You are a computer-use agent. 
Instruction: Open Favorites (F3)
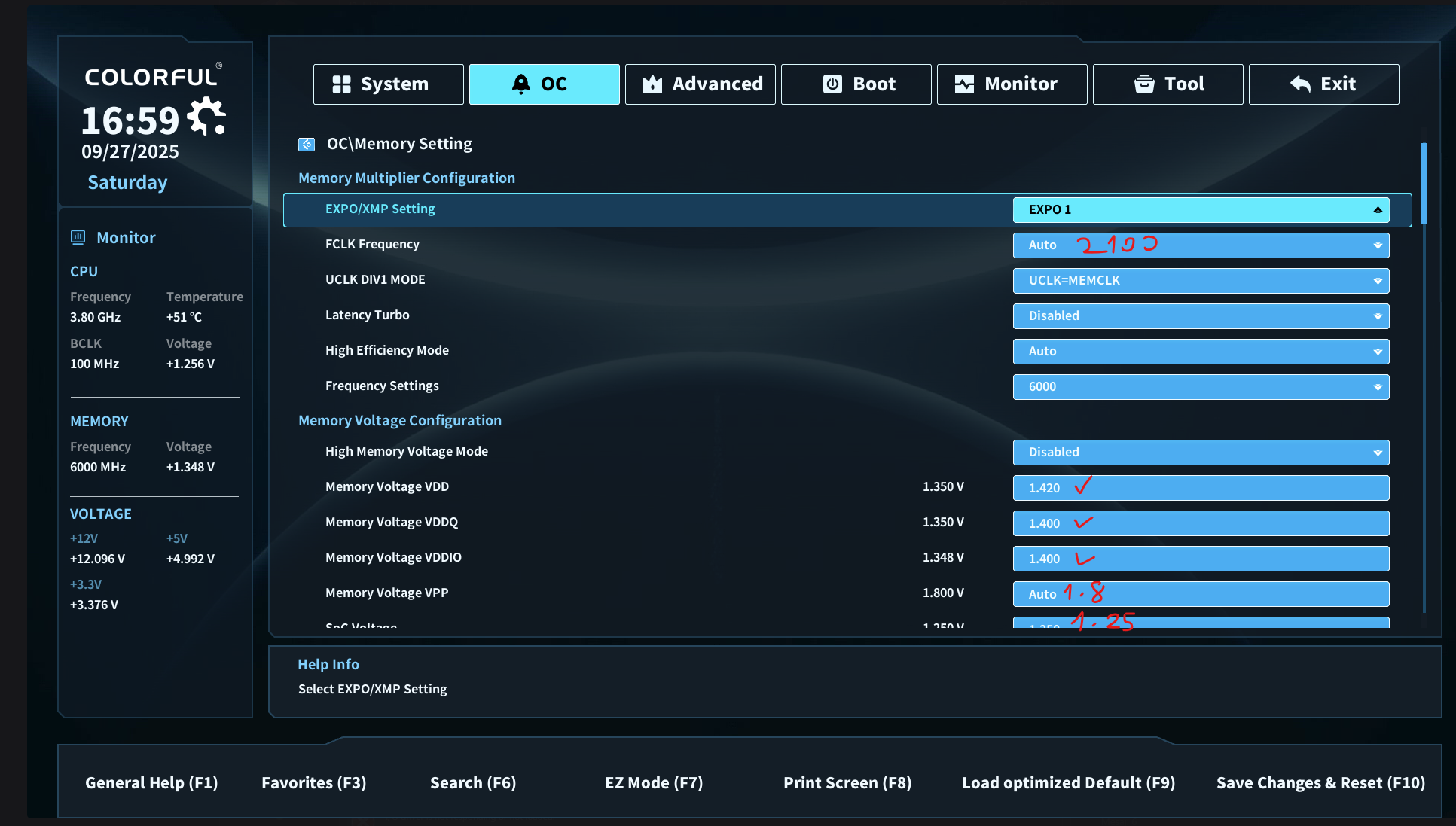[314, 783]
